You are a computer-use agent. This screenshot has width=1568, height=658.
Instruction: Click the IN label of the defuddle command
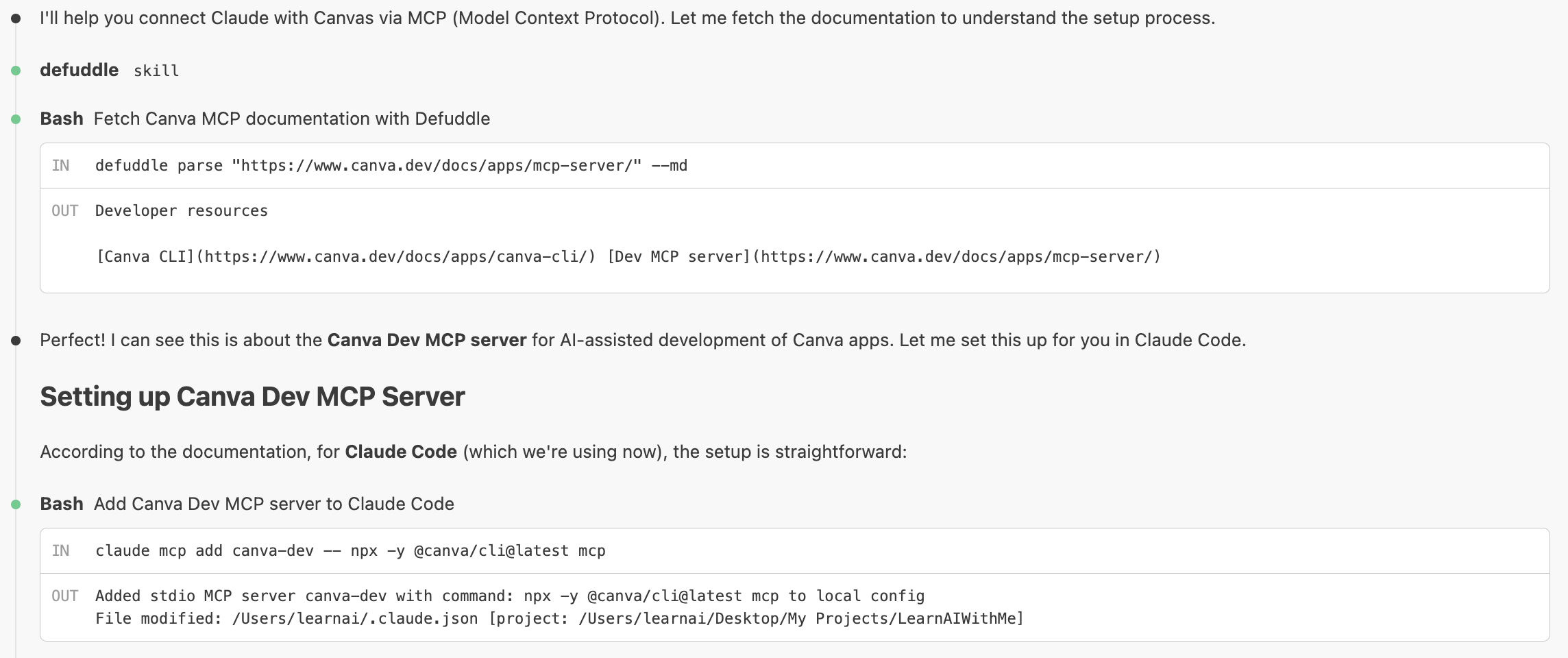[x=60, y=166]
